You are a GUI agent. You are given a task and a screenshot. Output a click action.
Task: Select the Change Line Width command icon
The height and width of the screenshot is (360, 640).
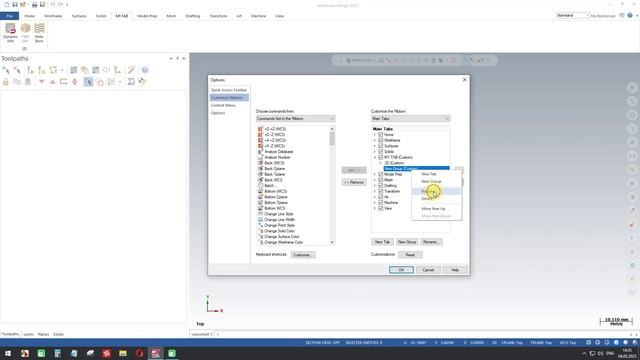260,220
